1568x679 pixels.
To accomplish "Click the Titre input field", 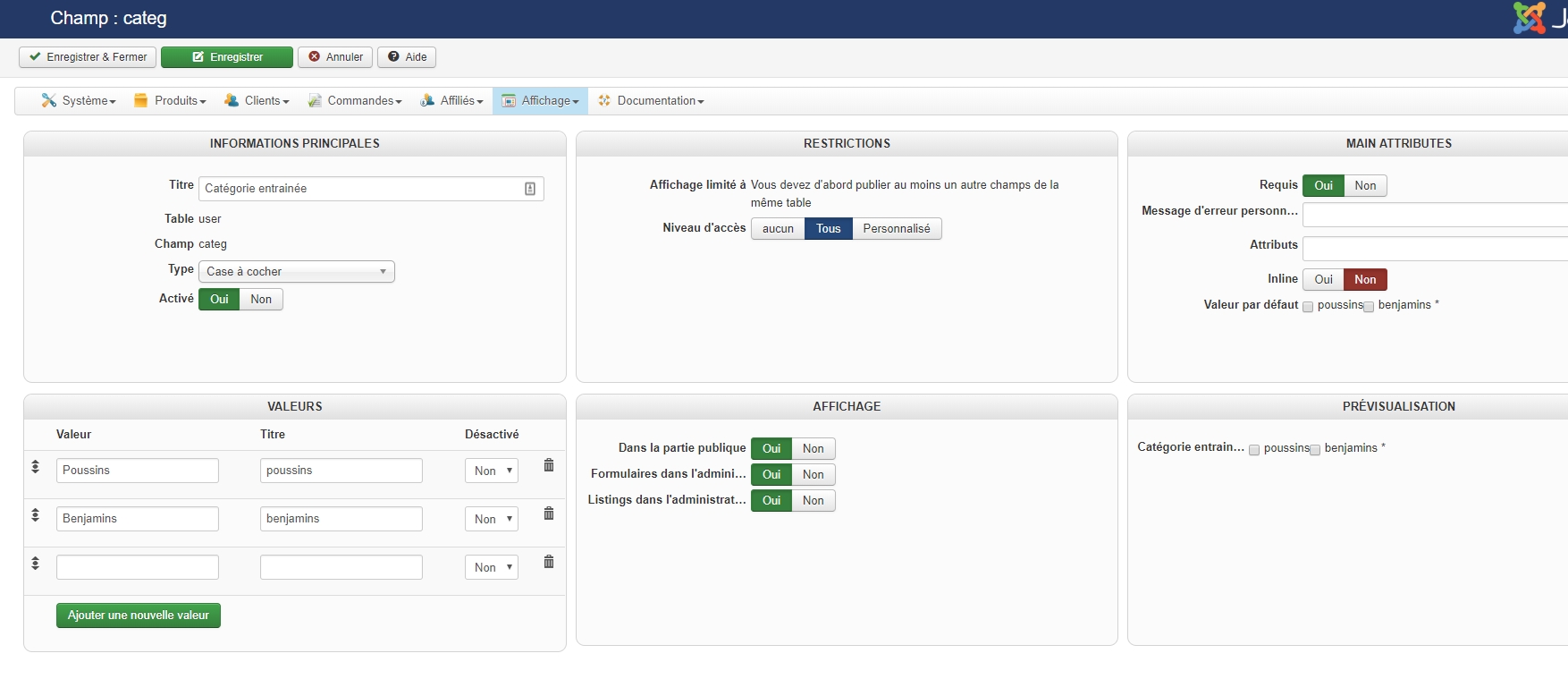I will click(371, 189).
